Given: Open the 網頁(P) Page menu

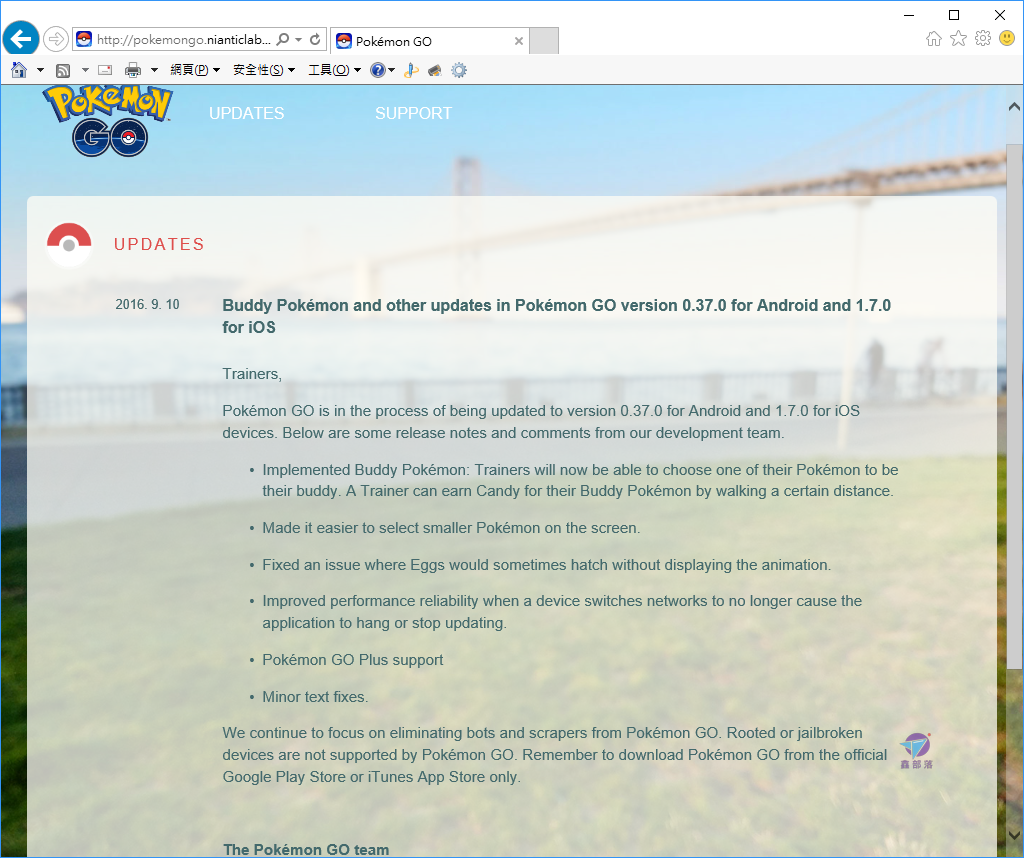Looking at the screenshot, I should tap(195, 70).
